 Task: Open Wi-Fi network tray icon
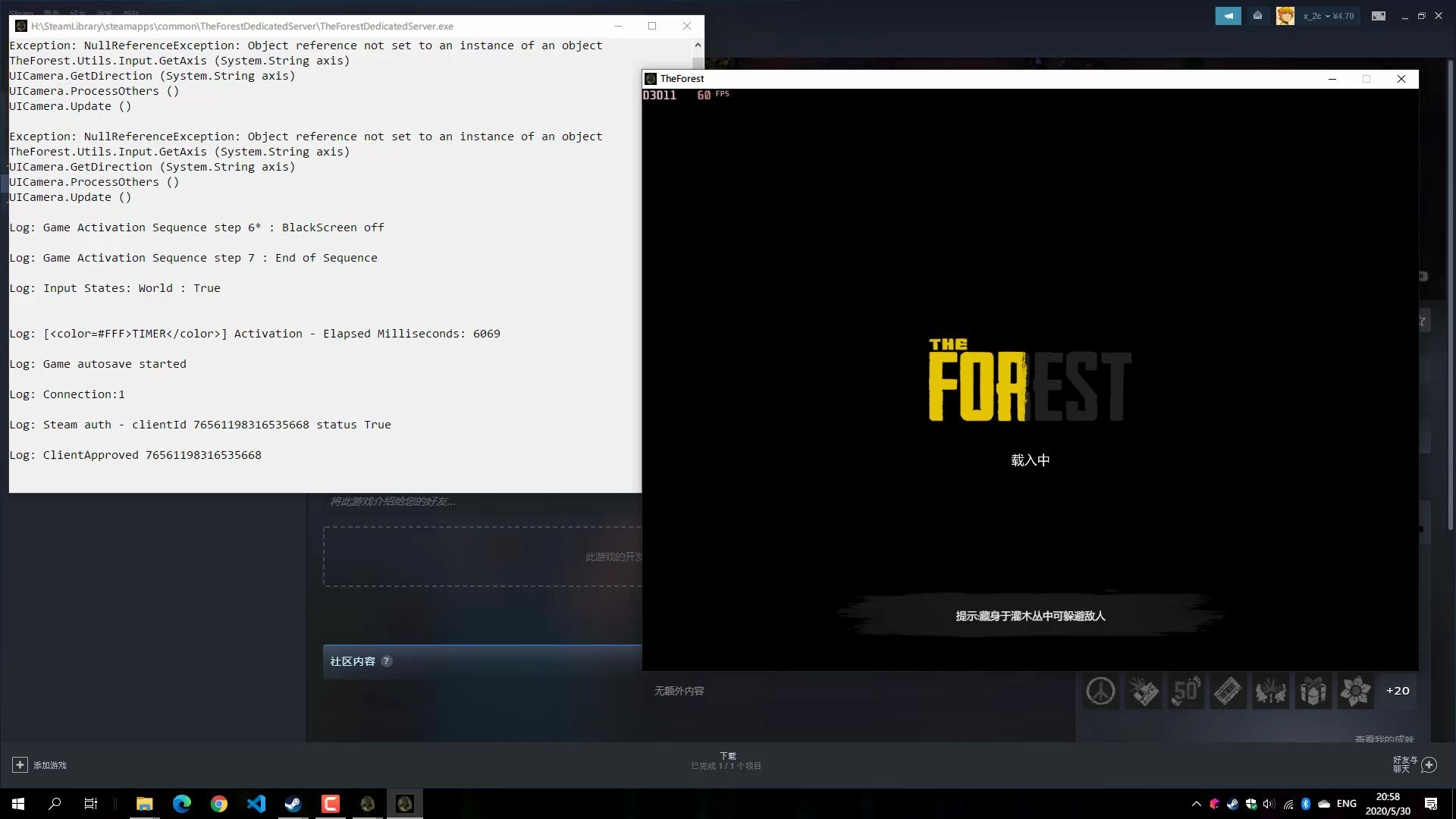1288,804
